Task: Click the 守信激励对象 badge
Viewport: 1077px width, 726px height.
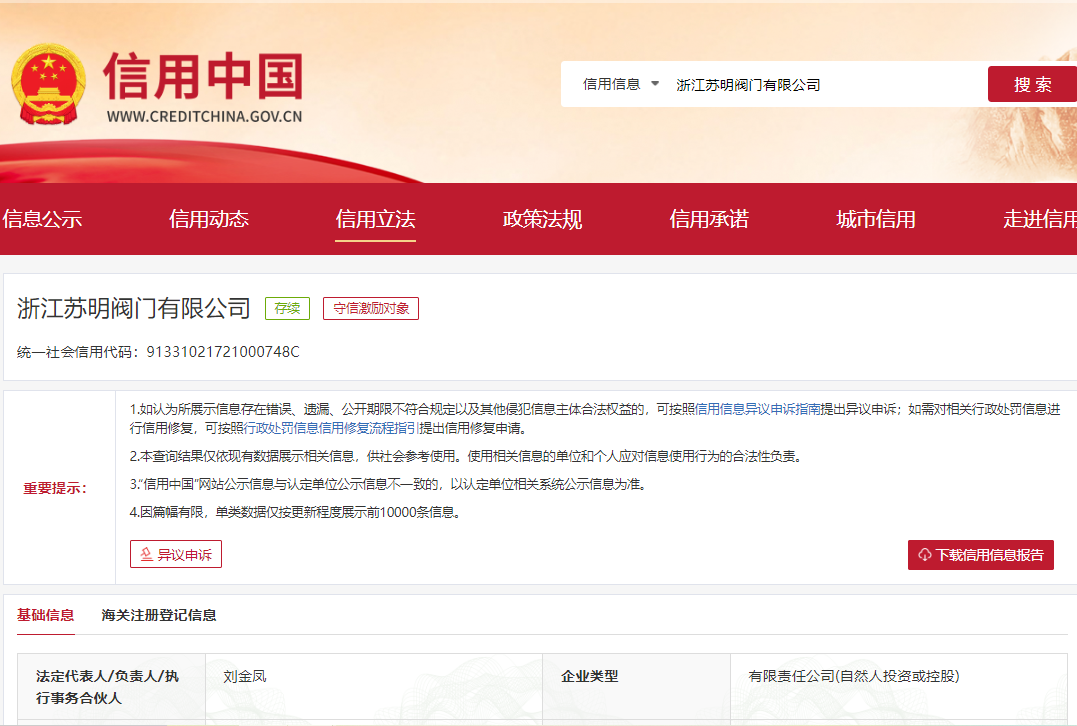Action: [371, 309]
